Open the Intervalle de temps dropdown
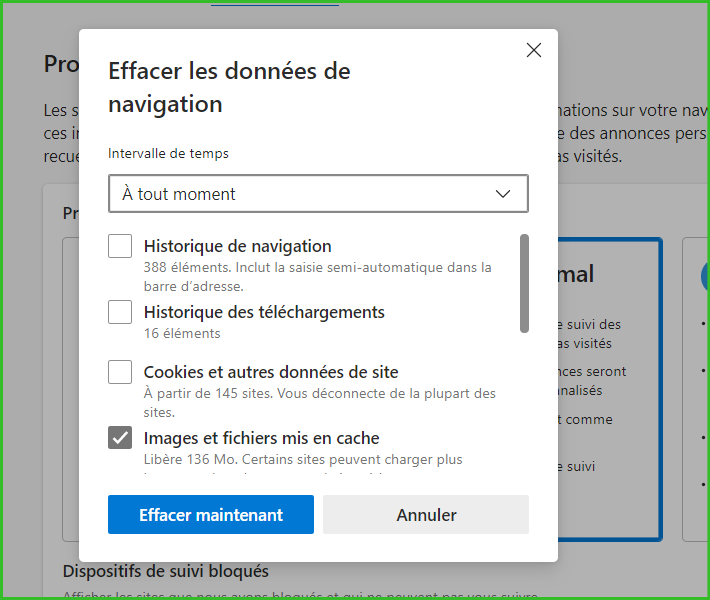Image resolution: width=710 pixels, height=600 pixels. (x=318, y=194)
